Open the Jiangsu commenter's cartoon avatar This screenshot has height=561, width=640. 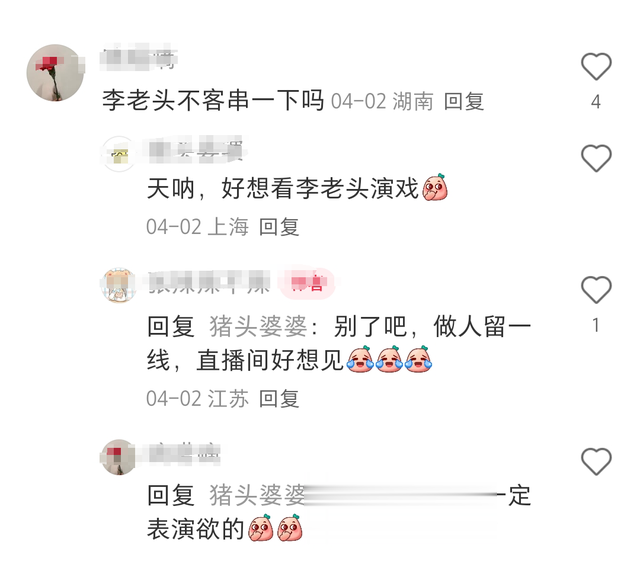pyautogui.click(x=118, y=285)
